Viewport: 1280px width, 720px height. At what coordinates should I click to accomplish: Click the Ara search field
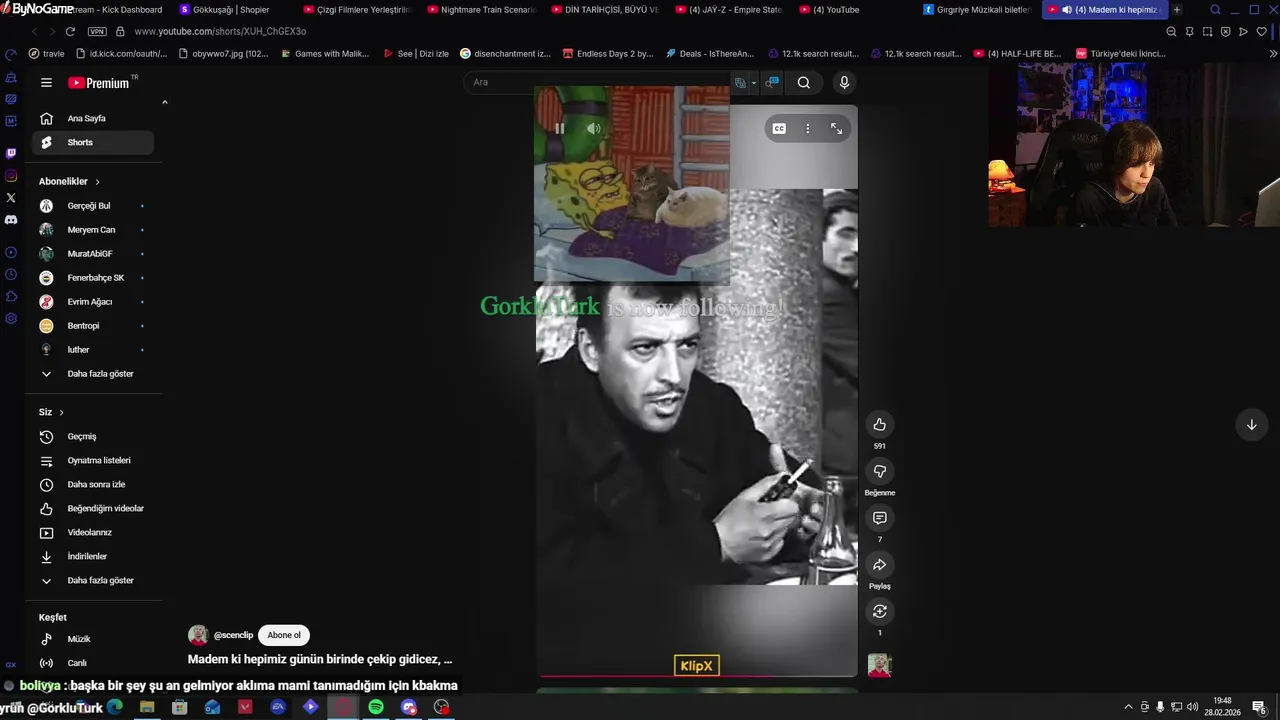(598, 82)
